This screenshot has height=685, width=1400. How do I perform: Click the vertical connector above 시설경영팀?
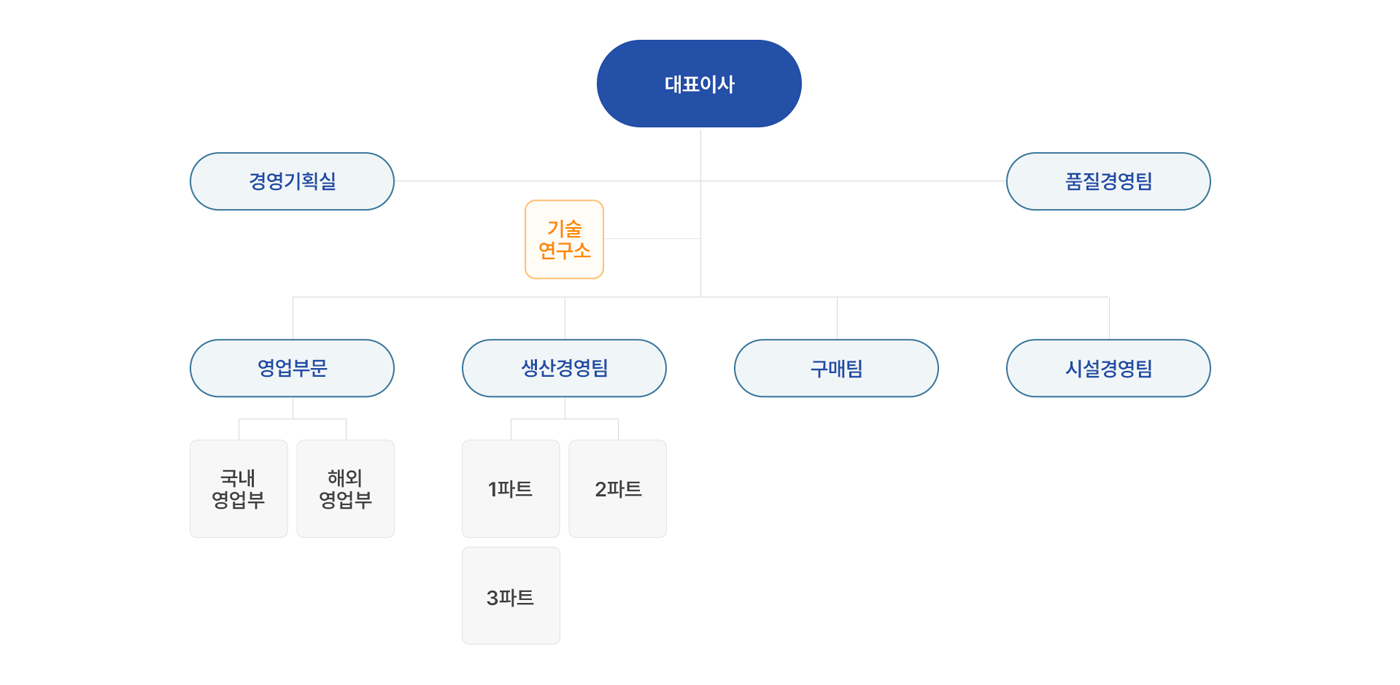pyautogui.click(x=1109, y=318)
